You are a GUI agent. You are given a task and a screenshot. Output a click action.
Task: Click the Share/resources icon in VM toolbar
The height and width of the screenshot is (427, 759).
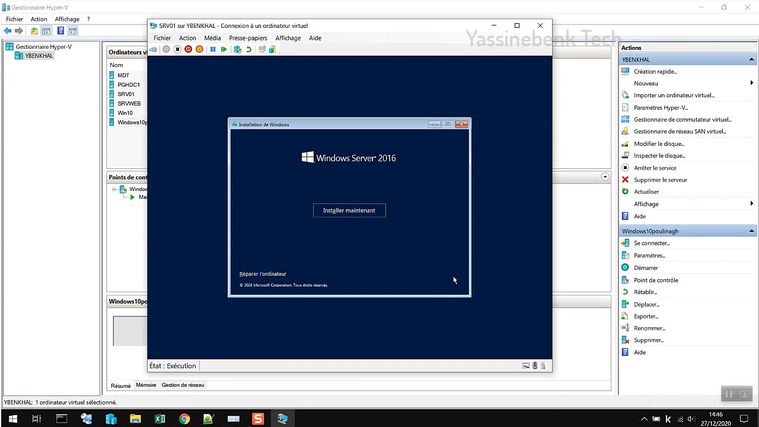click(273, 49)
